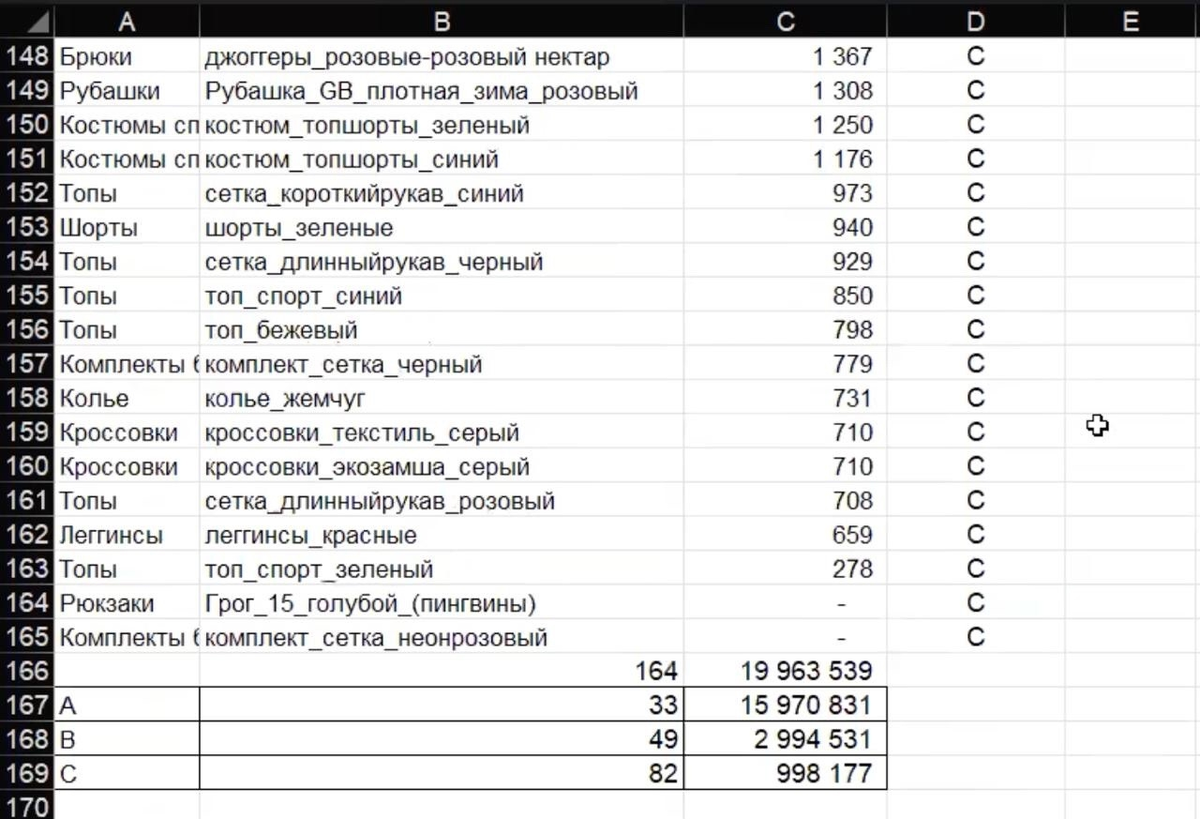Select row 148 header

pos(27,57)
